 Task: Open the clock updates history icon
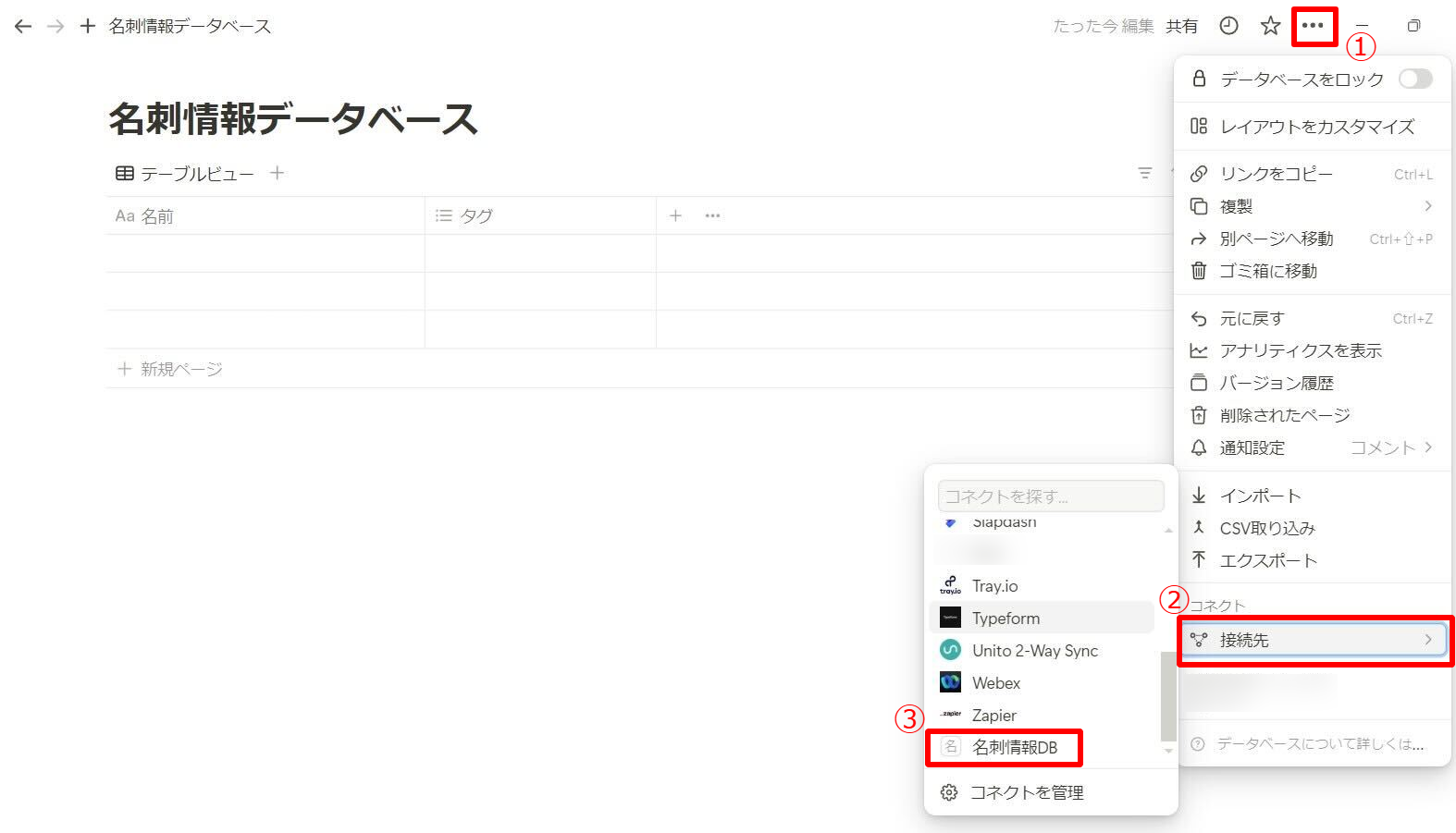pyautogui.click(x=1228, y=26)
